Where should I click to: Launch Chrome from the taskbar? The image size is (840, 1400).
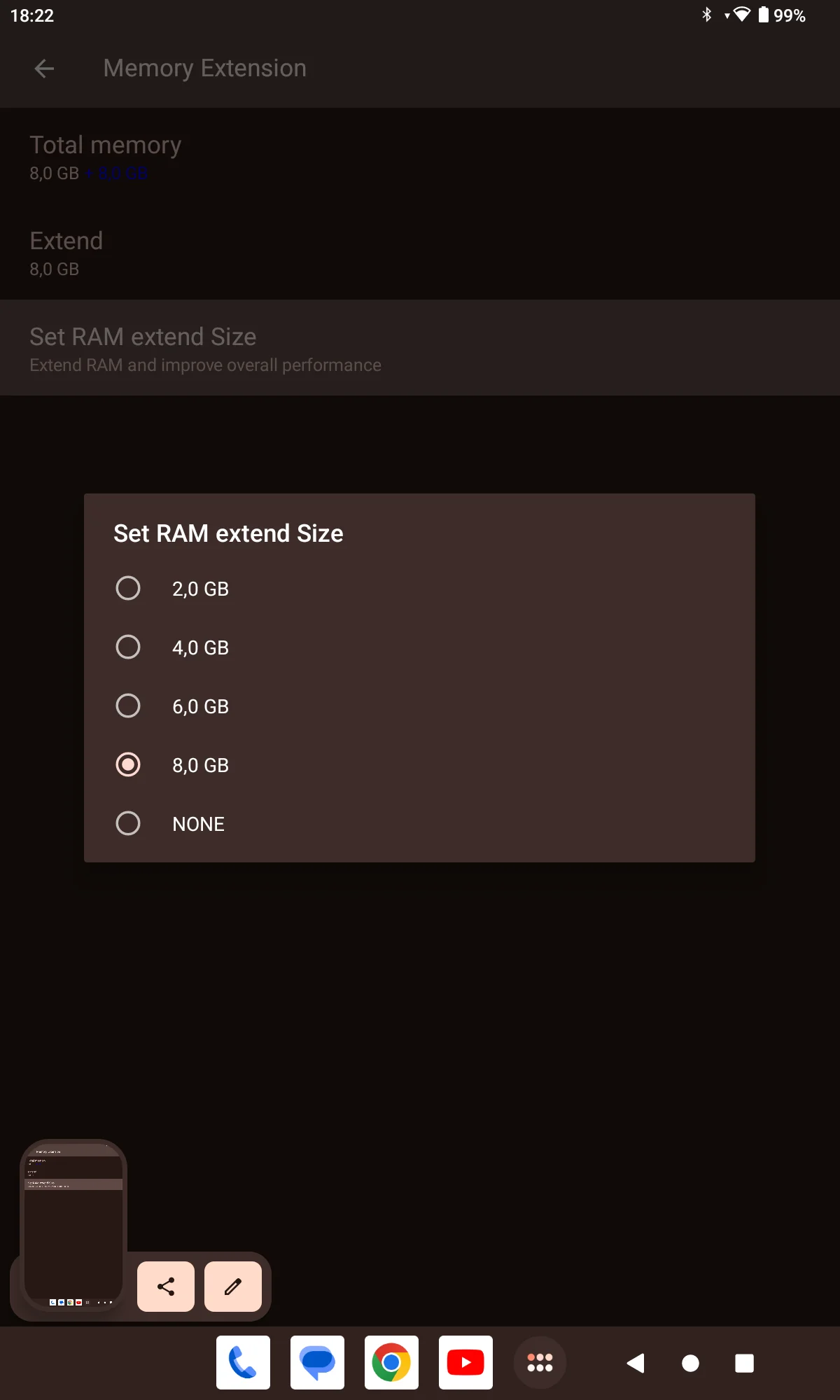[x=391, y=1362]
